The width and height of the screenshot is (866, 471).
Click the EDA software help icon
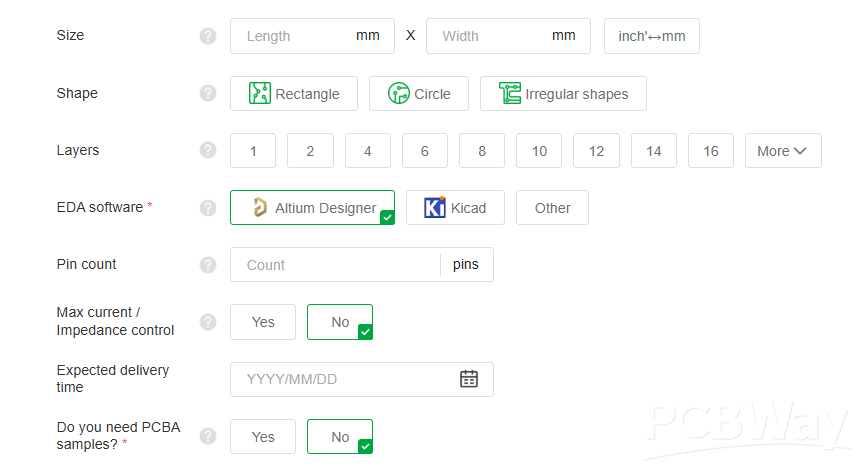208,208
